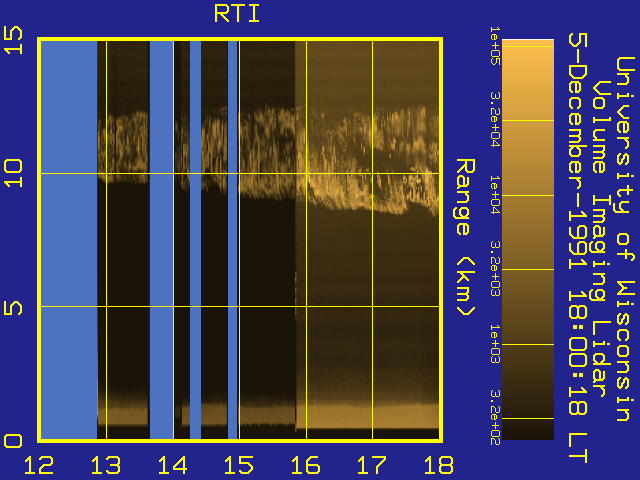
Task: Click the x-axis label 18
Action: tap(439, 465)
